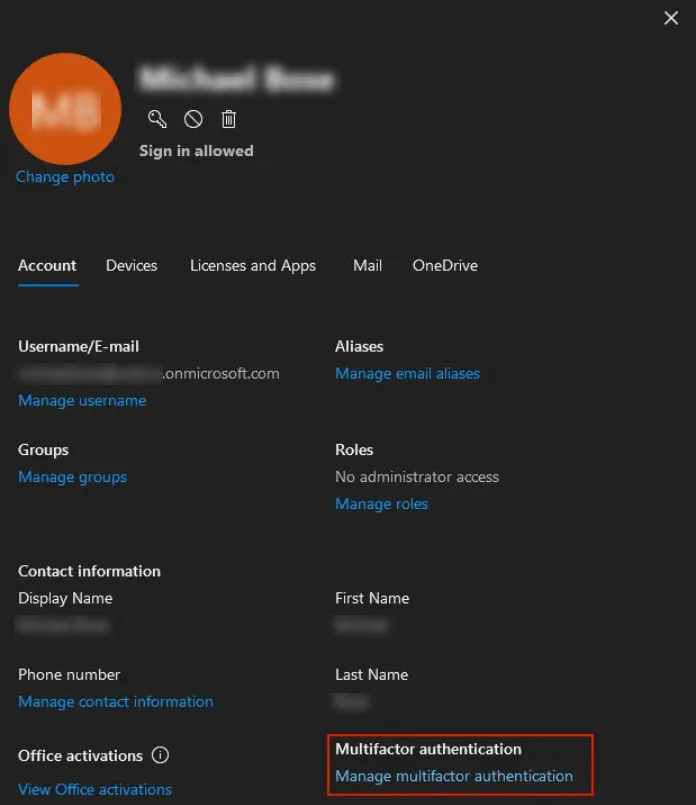Viewport: 696px width, 805px height.
Task: Click Manage contact information link
Action: (115, 702)
